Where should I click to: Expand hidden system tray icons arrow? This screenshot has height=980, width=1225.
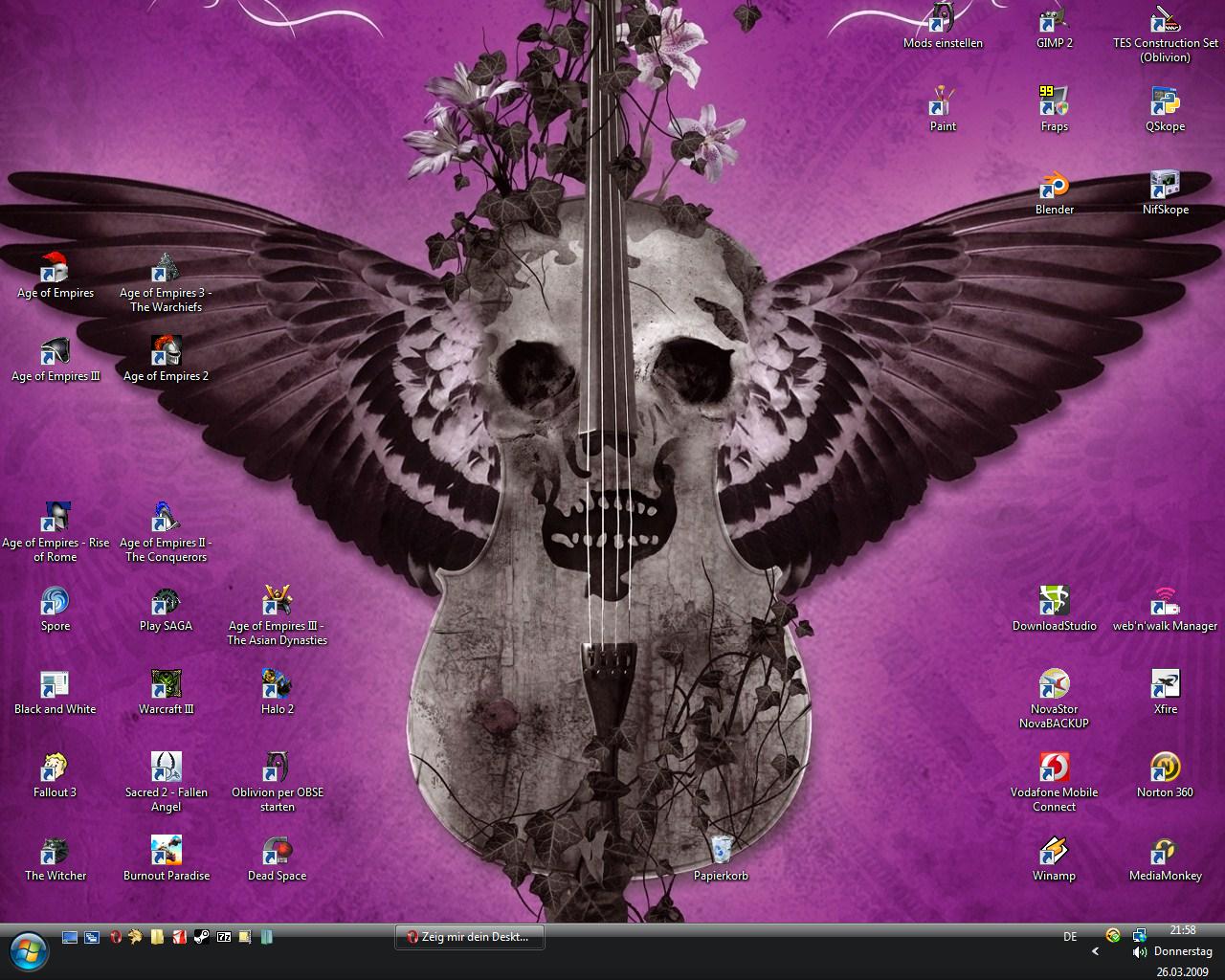tap(1095, 951)
